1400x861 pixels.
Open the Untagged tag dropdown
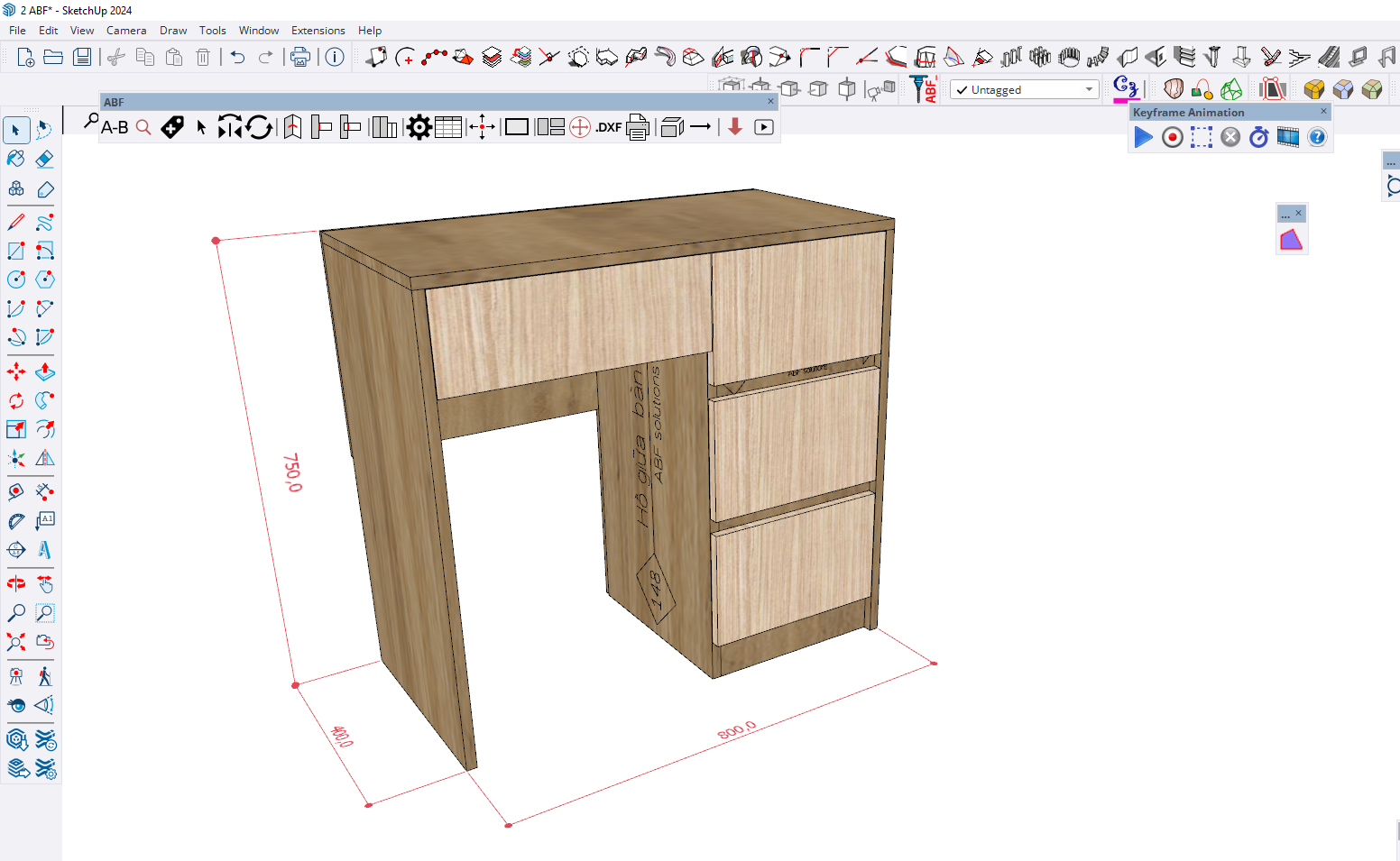tap(1089, 89)
